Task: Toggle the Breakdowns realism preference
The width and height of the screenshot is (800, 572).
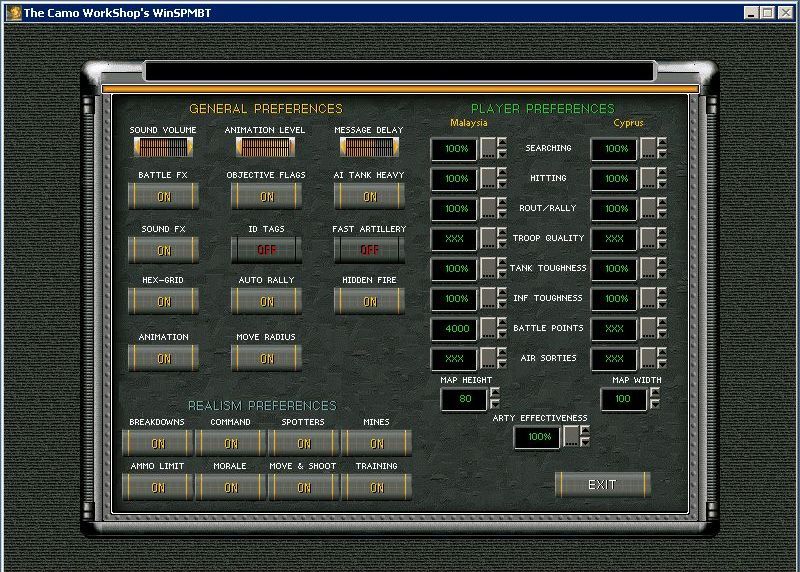Action: (x=158, y=443)
